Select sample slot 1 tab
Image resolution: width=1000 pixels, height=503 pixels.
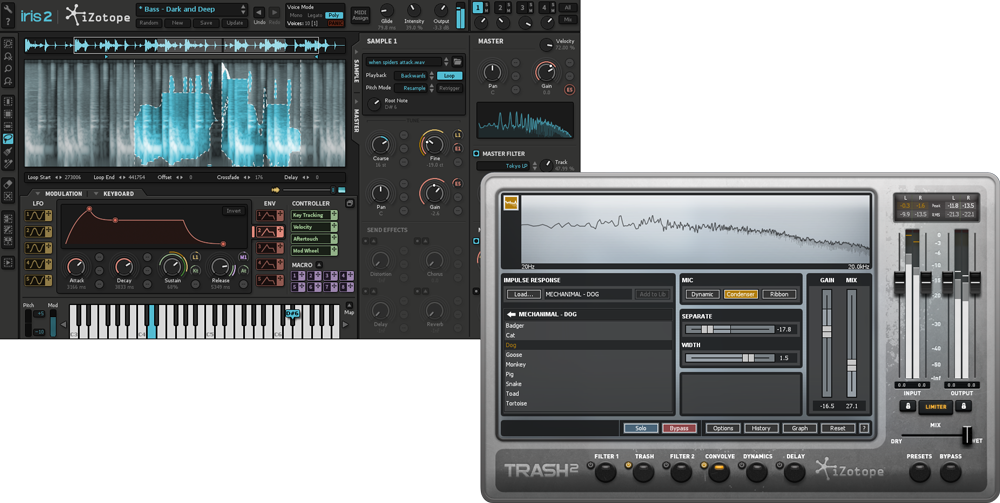point(478,8)
